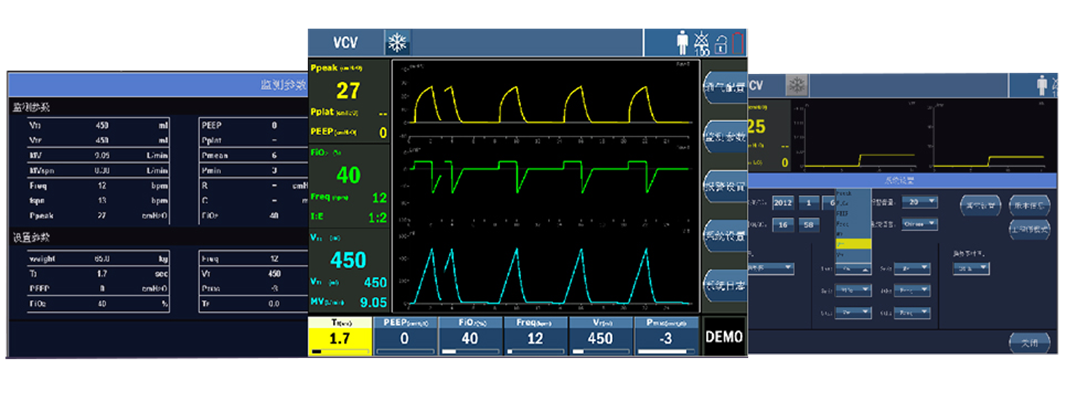Select the Ti 1.7 parameter tile
Viewport: 1066px width, 401px height.
coord(339,337)
